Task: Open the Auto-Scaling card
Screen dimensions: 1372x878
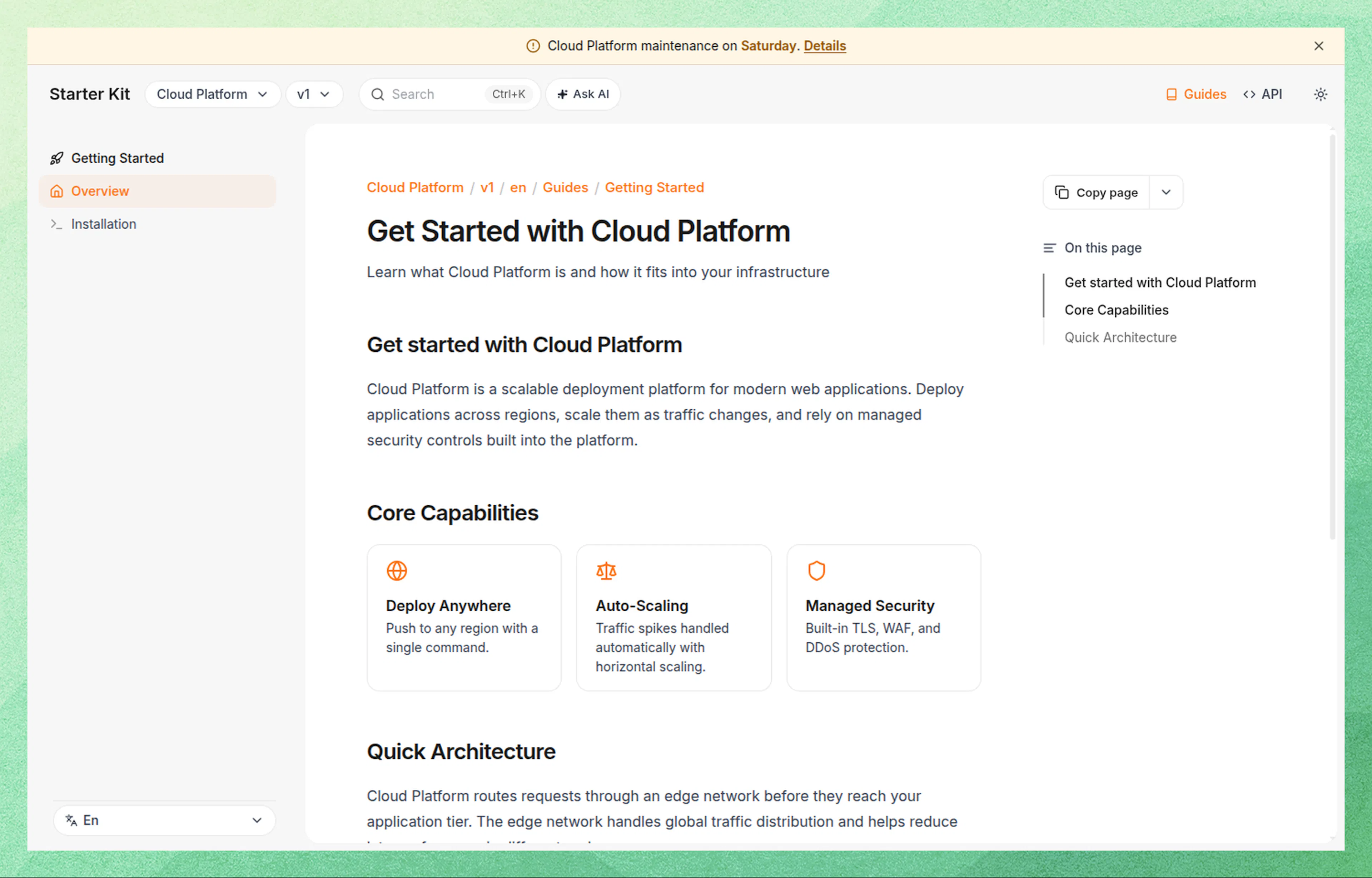Action: click(x=673, y=618)
